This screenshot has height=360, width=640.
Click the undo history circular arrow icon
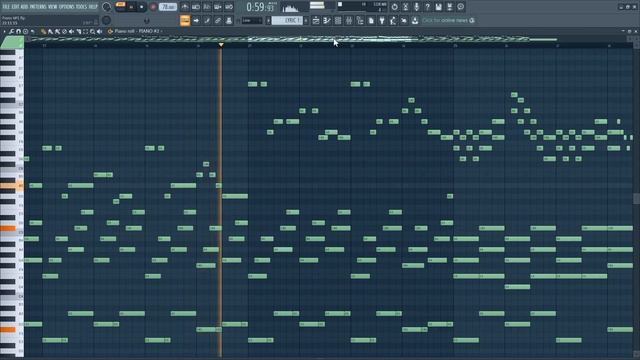coord(394,7)
